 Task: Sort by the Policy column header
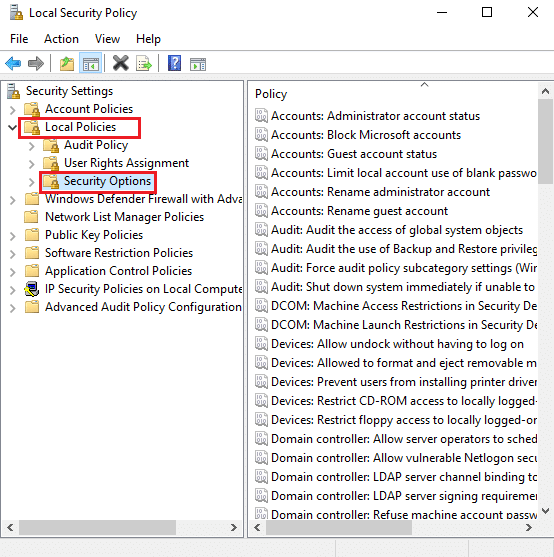271,94
